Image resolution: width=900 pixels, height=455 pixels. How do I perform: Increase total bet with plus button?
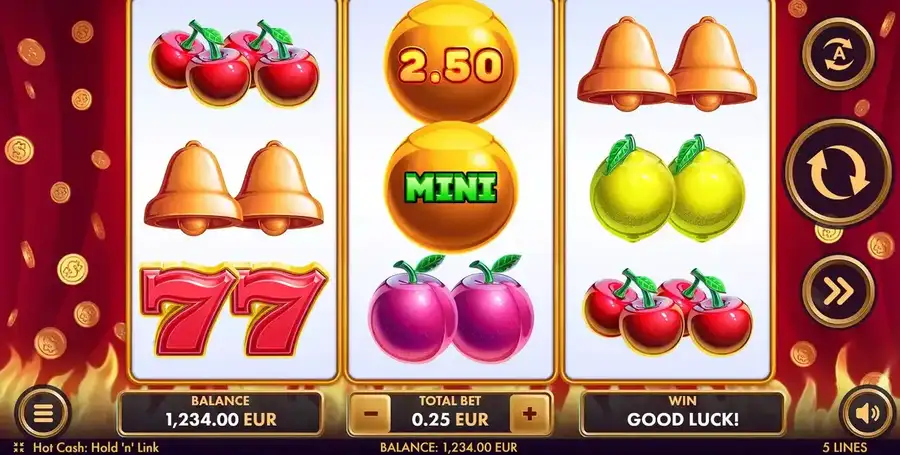pyautogui.click(x=530, y=414)
